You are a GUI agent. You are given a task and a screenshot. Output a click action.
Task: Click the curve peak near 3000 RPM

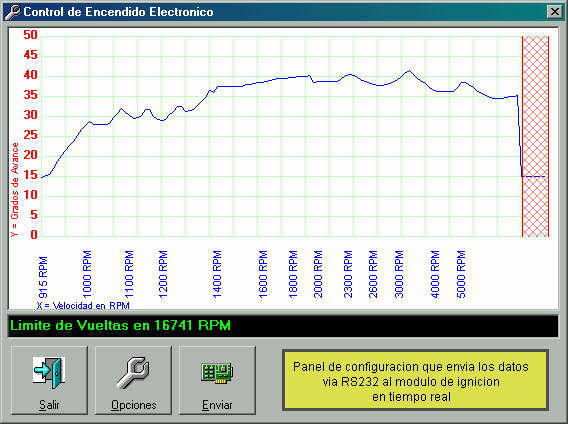point(409,71)
